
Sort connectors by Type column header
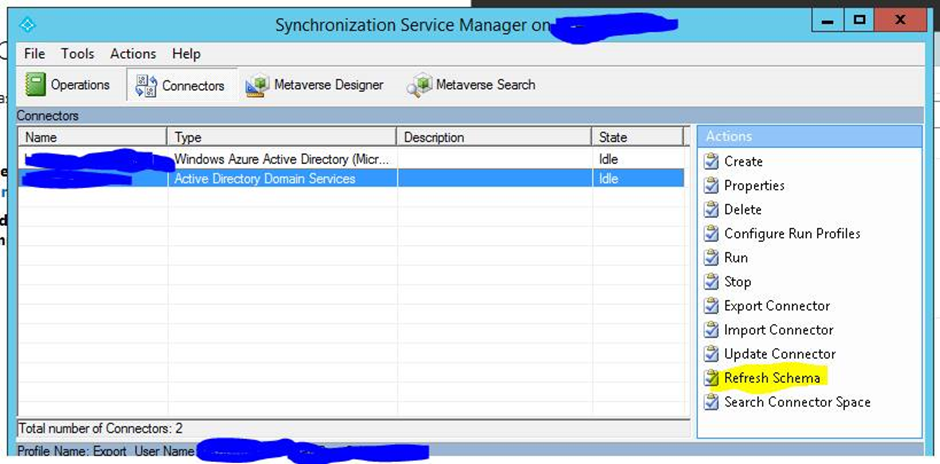point(282,137)
